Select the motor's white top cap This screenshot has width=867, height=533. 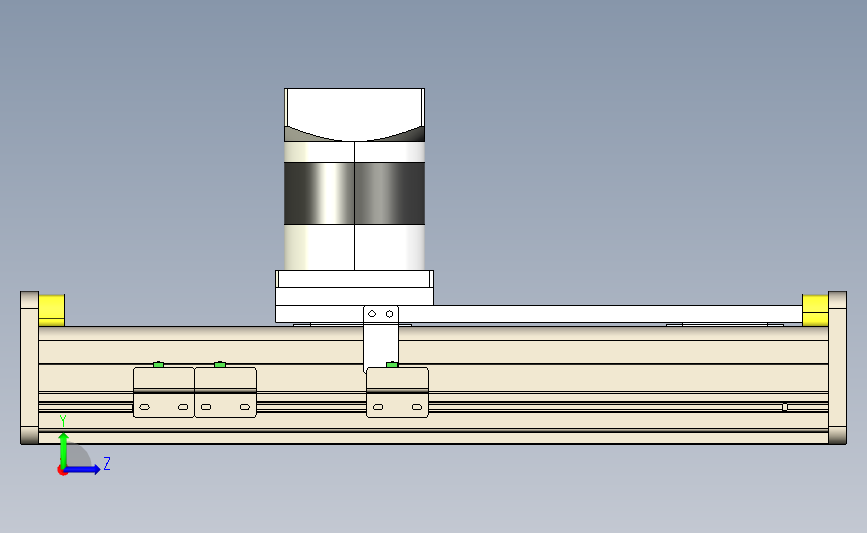click(x=354, y=114)
